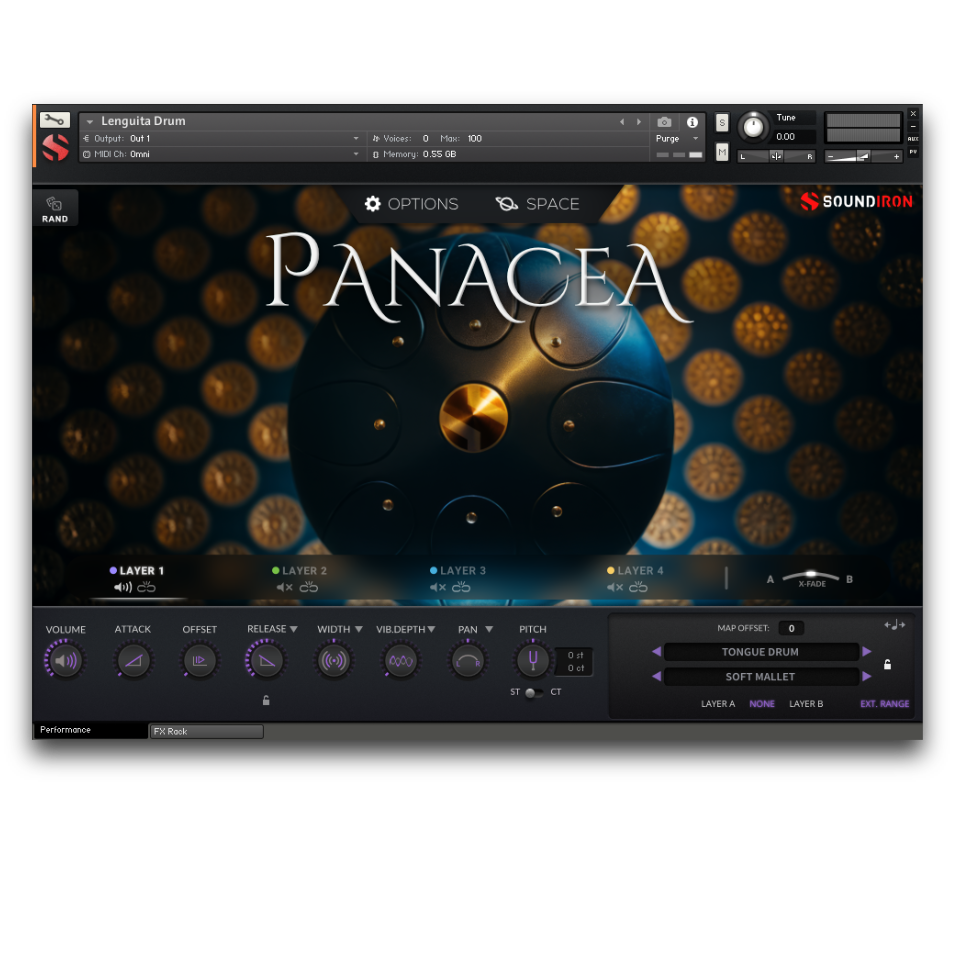Click the Soundiron logo

856,202
